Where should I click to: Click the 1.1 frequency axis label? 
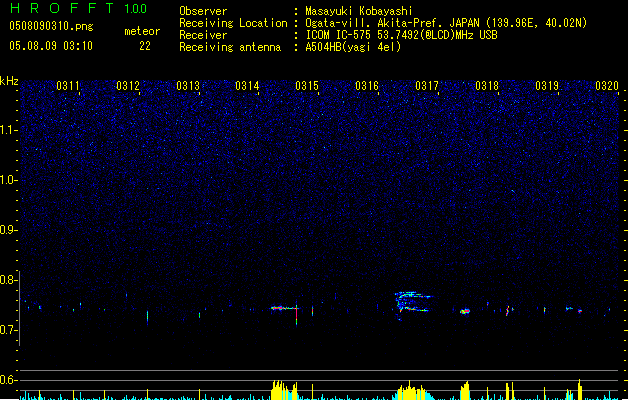[x=9, y=130]
